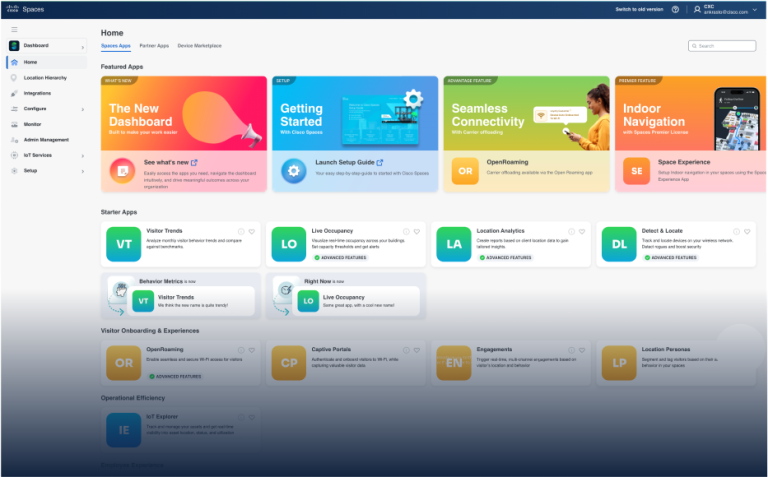The width and height of the screenshot is (768, 477).
Task: Click the Admin Management icon
Action: tap(14, 140)
